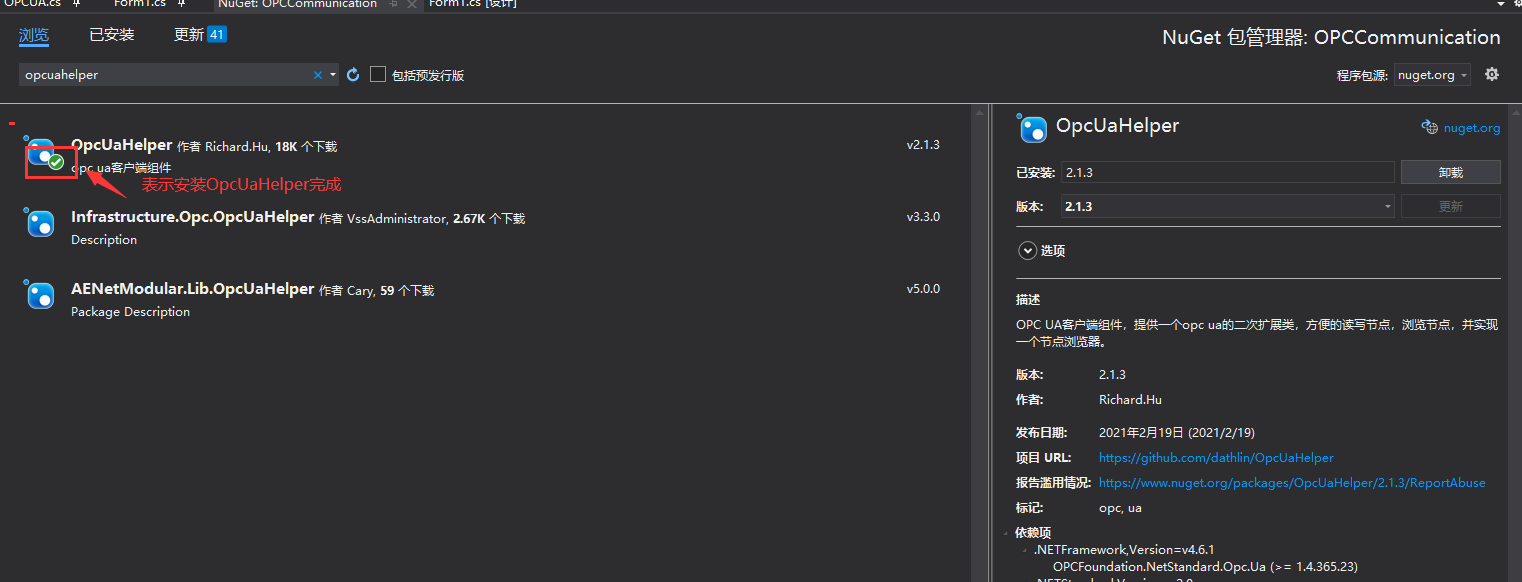Open the OPCUA.cs document tab
The width and height of the screenshot is (1522, 582).
point(32,4)
